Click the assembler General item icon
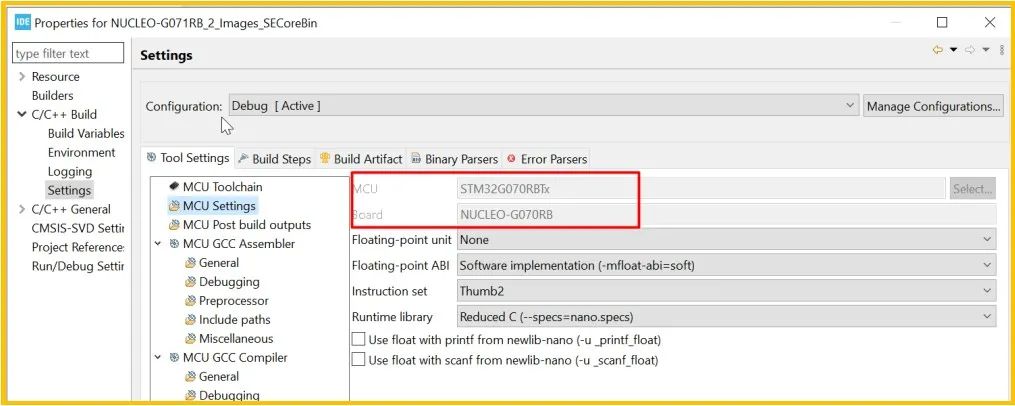The image size is (1015, 406). pyautogui.click(x=190, y=263)
